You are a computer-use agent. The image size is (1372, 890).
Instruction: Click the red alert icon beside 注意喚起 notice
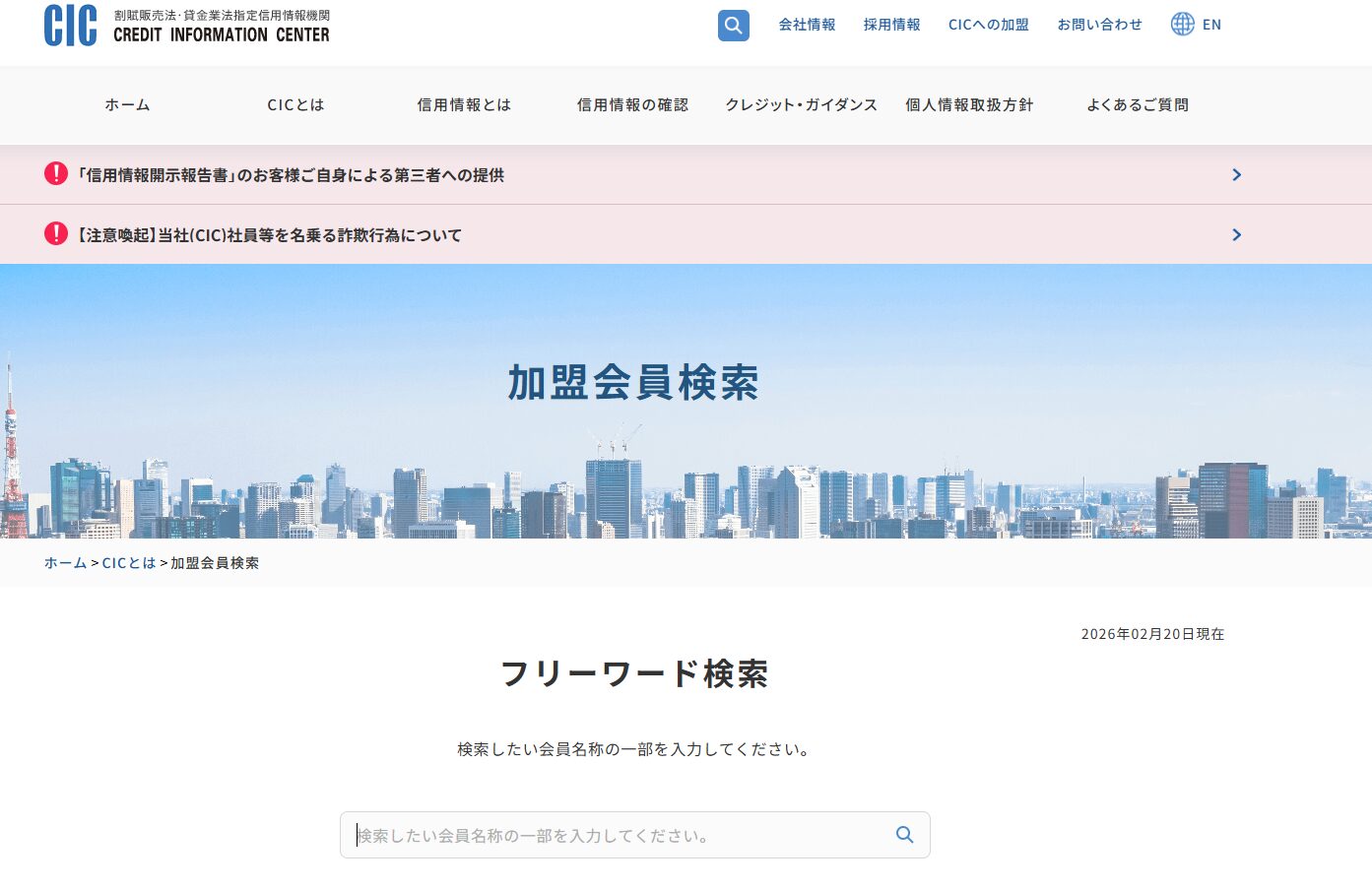[56, 234]
